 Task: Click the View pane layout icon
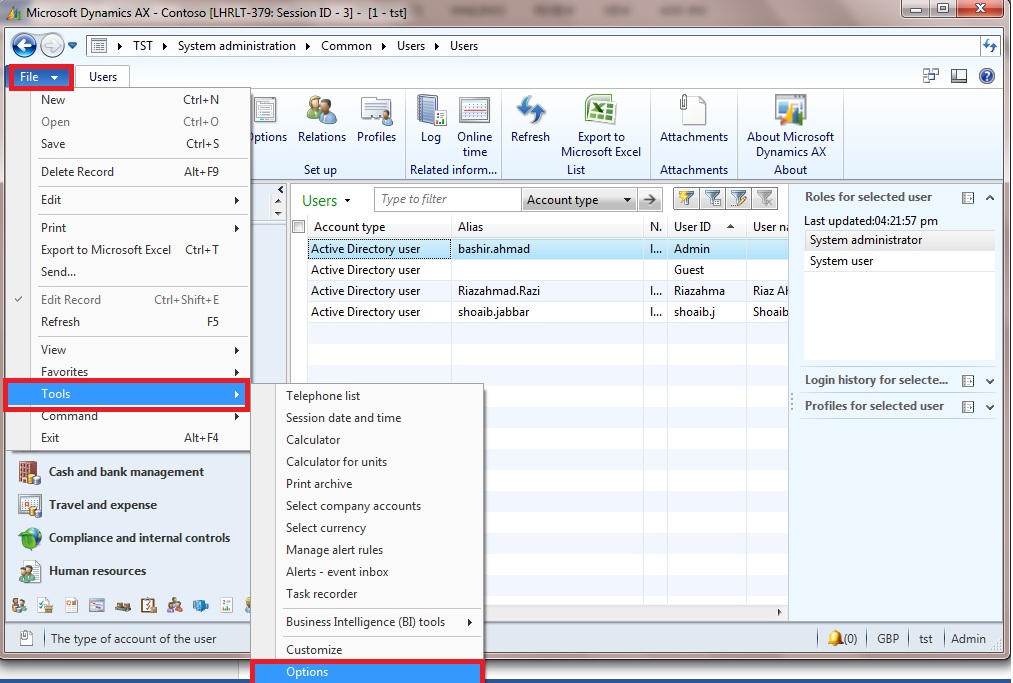[959, 76]
